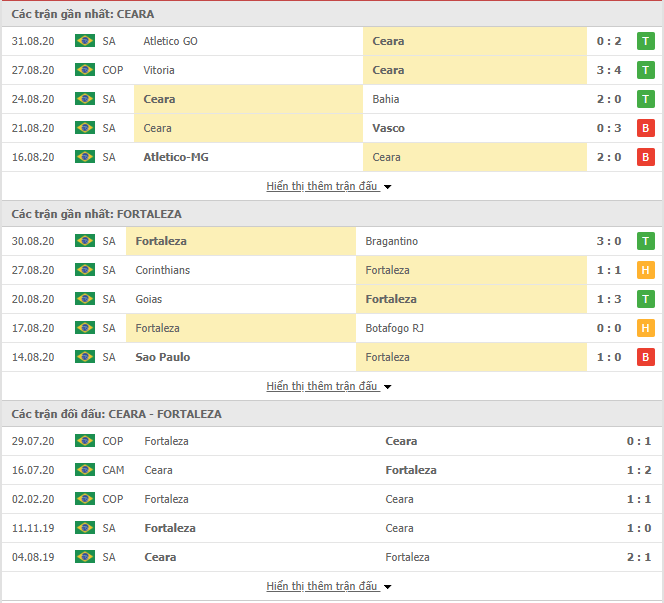Open Bragantino team link
The width and height of the screenshot is (664, 603).
point(391,241)
